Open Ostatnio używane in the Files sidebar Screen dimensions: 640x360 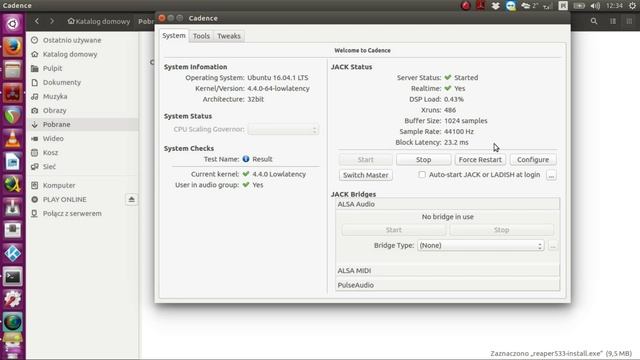83,40
